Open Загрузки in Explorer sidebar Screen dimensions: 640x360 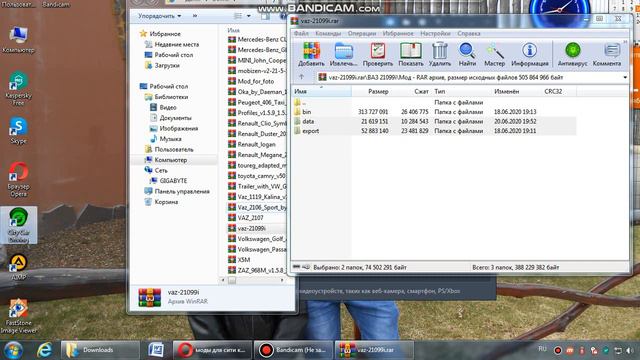tap(167, 65)
